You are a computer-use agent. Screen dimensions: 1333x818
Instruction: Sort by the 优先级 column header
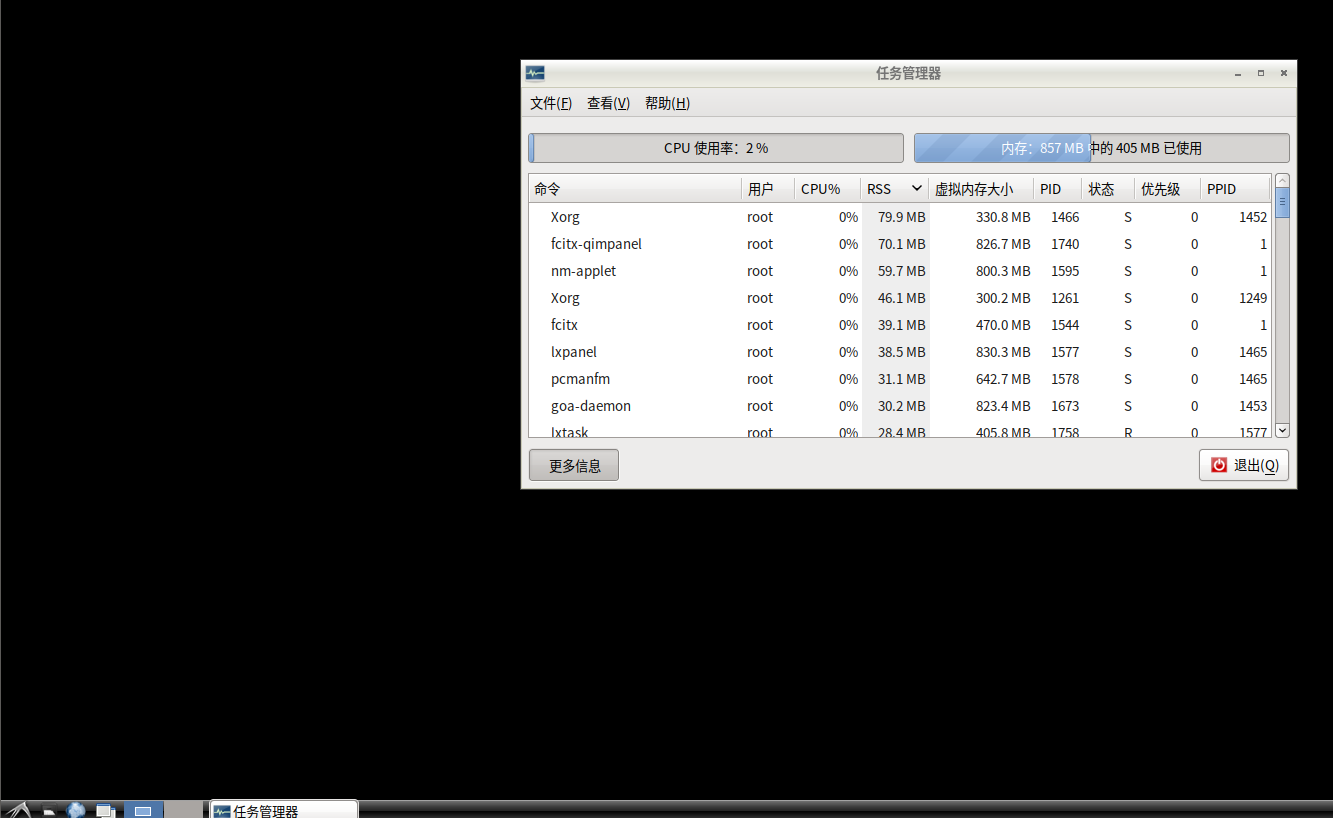pyautogui.click(x=1167, y=189)
